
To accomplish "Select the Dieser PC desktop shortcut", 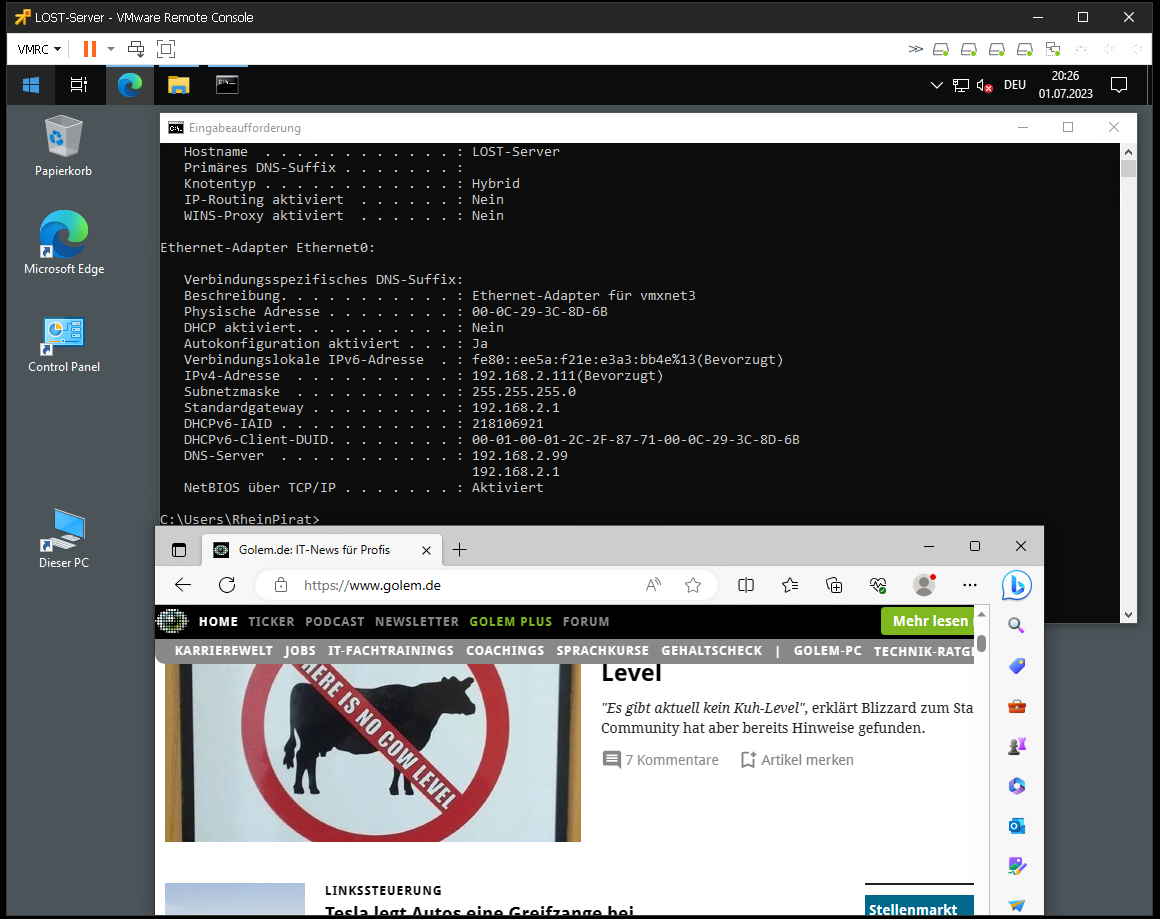I will [x=64, y=539].
